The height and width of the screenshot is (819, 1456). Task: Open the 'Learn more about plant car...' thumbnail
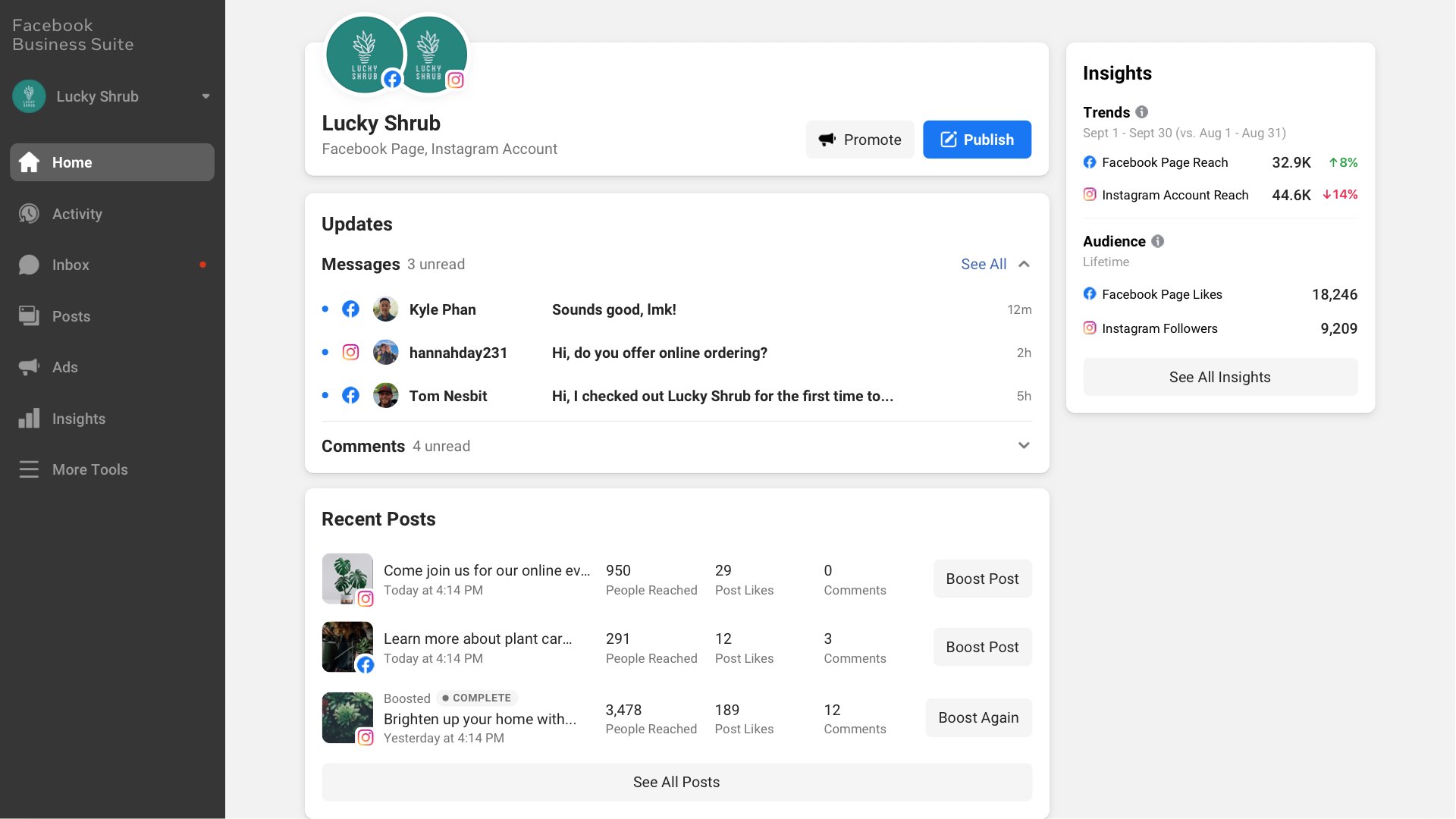click(x=347, y=647)
